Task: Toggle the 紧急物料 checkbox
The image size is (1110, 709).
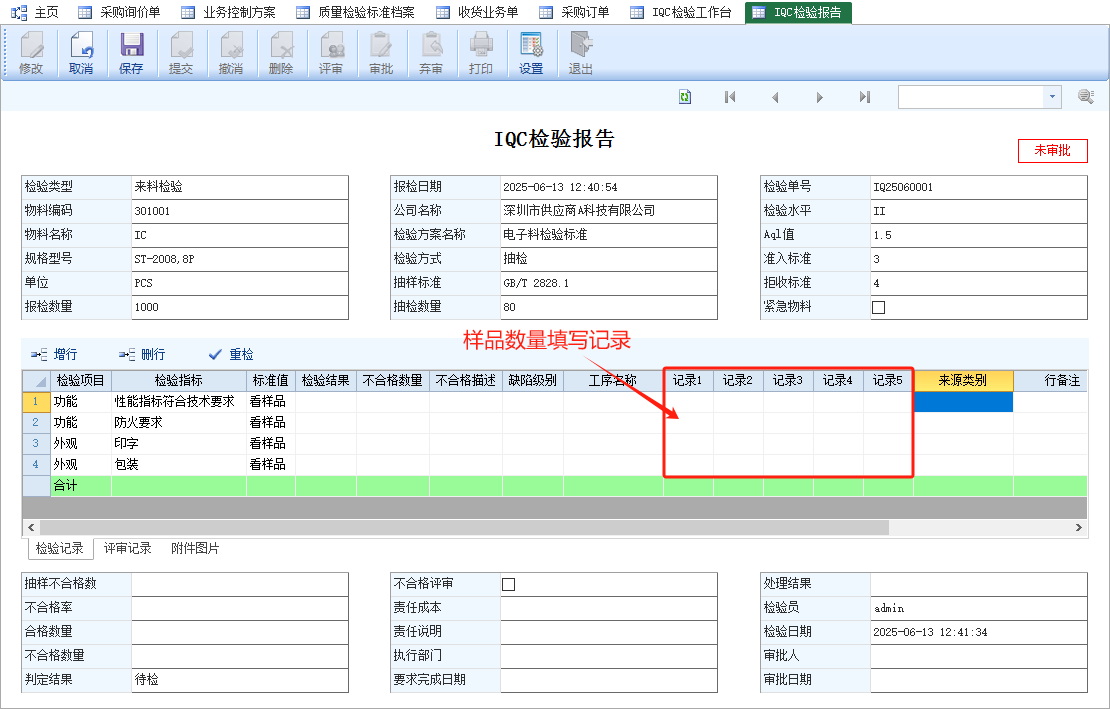Action: click(x=879, y=307)
